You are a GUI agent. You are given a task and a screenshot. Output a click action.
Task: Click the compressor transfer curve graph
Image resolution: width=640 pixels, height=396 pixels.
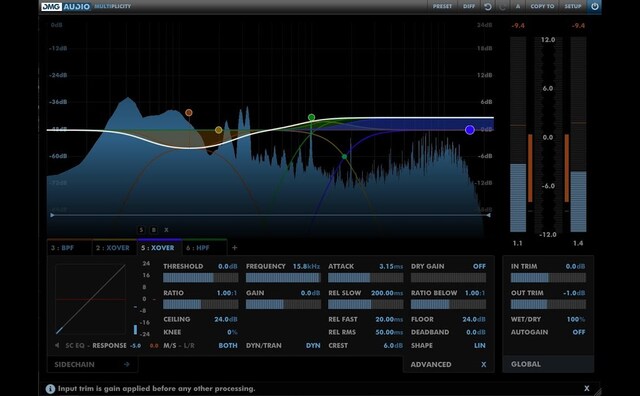[91, 299]
